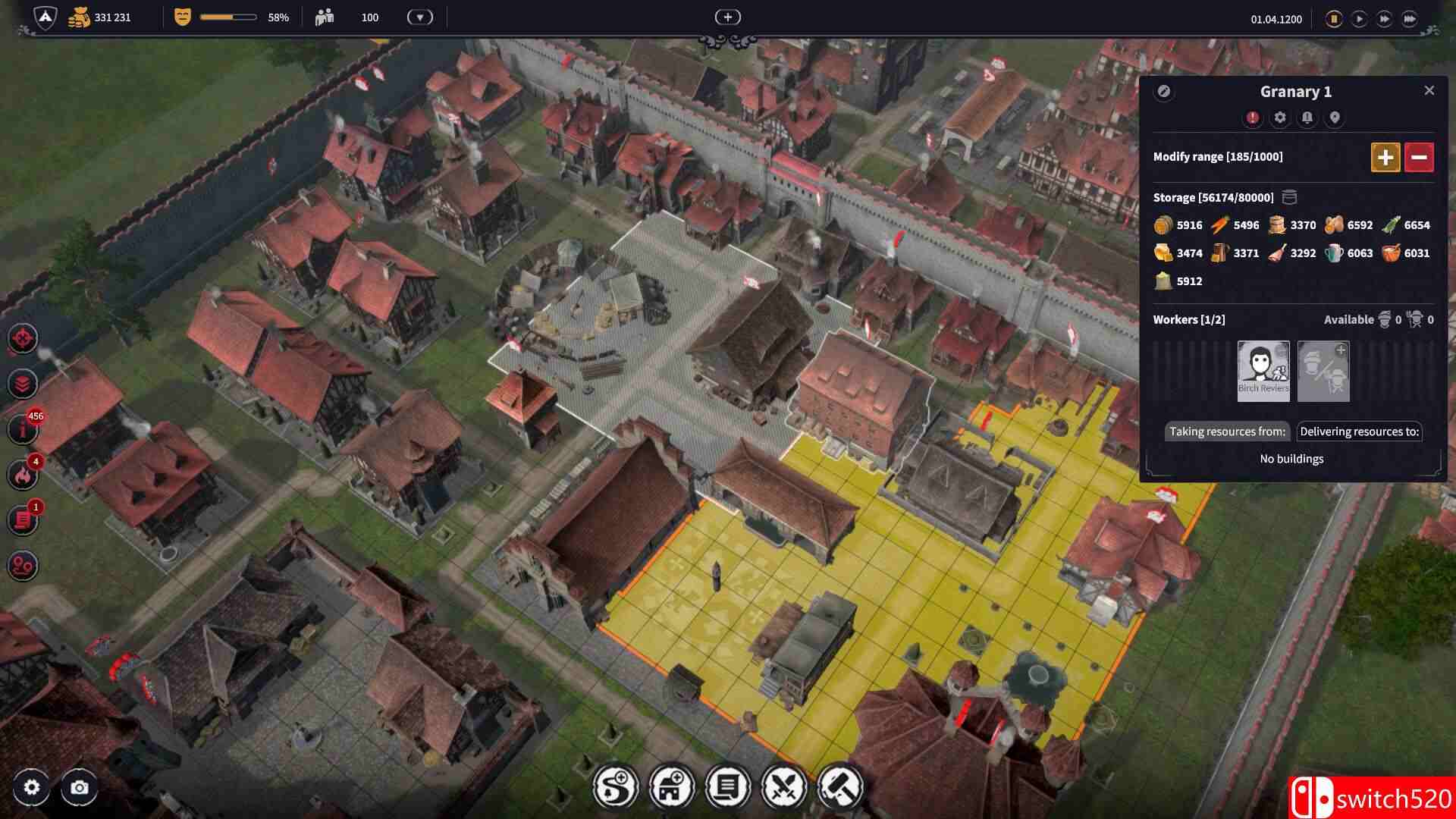Open the layers overlay menu
Viewport: 1456px width, 819px height.
[x=23, y=384]
